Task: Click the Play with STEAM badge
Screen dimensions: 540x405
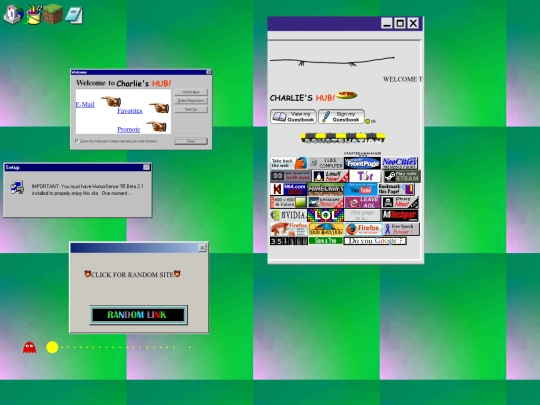Action: coord(402,176)
